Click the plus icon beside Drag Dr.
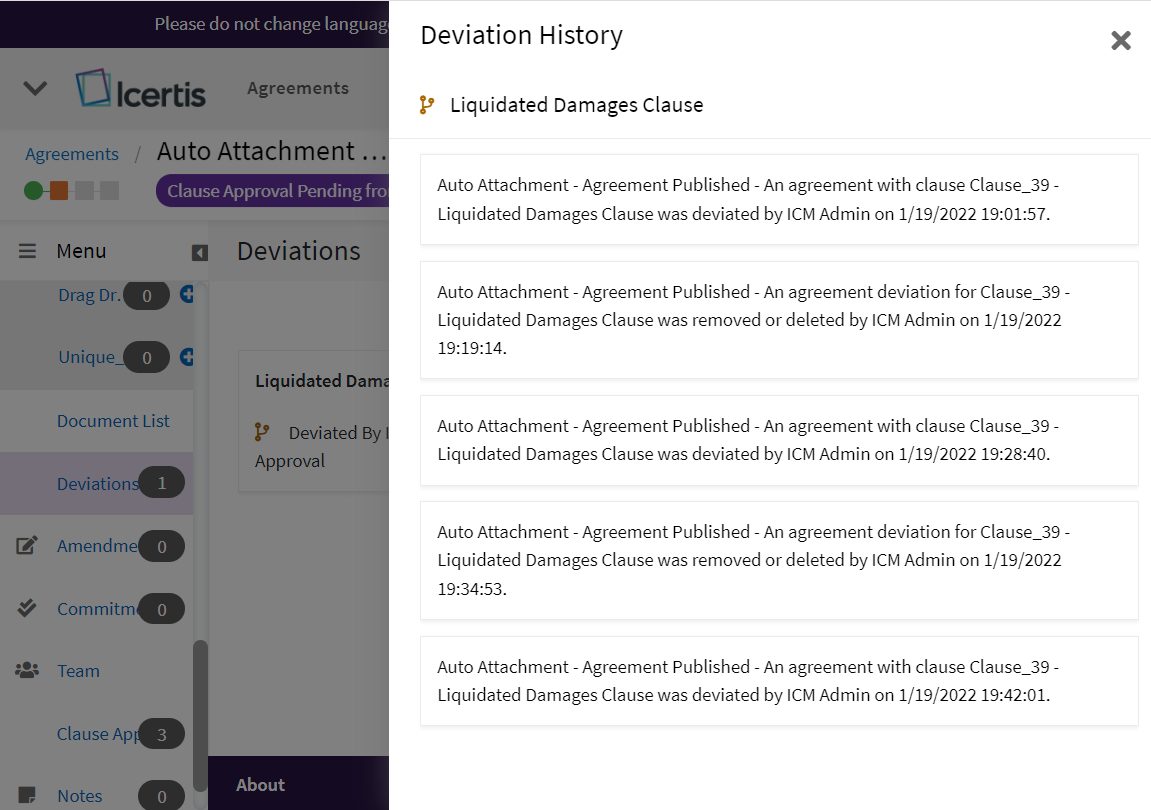This screenshot has width=1151, height=810. tap(186, 295)
